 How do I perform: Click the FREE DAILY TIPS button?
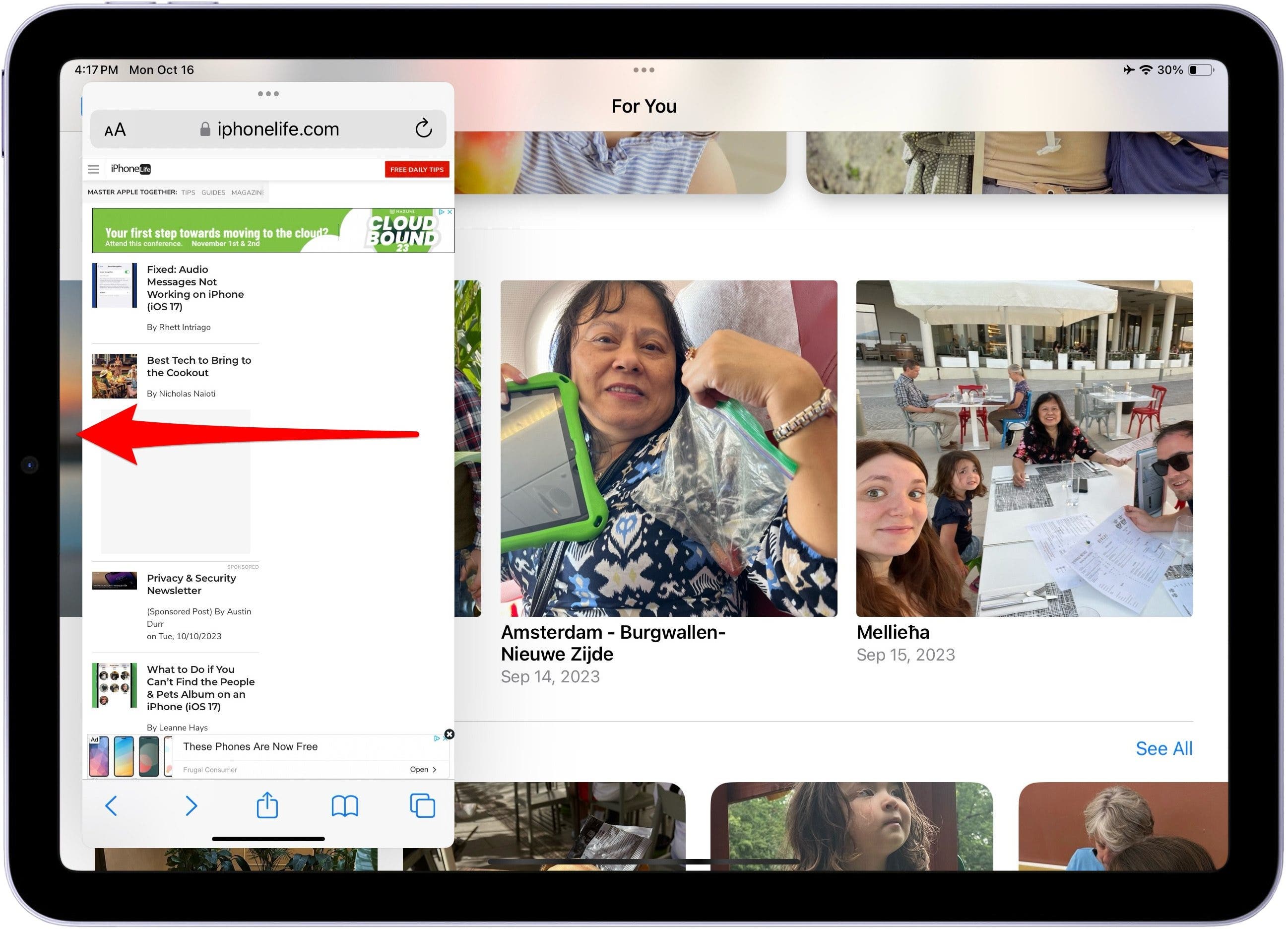coord(417,170)
